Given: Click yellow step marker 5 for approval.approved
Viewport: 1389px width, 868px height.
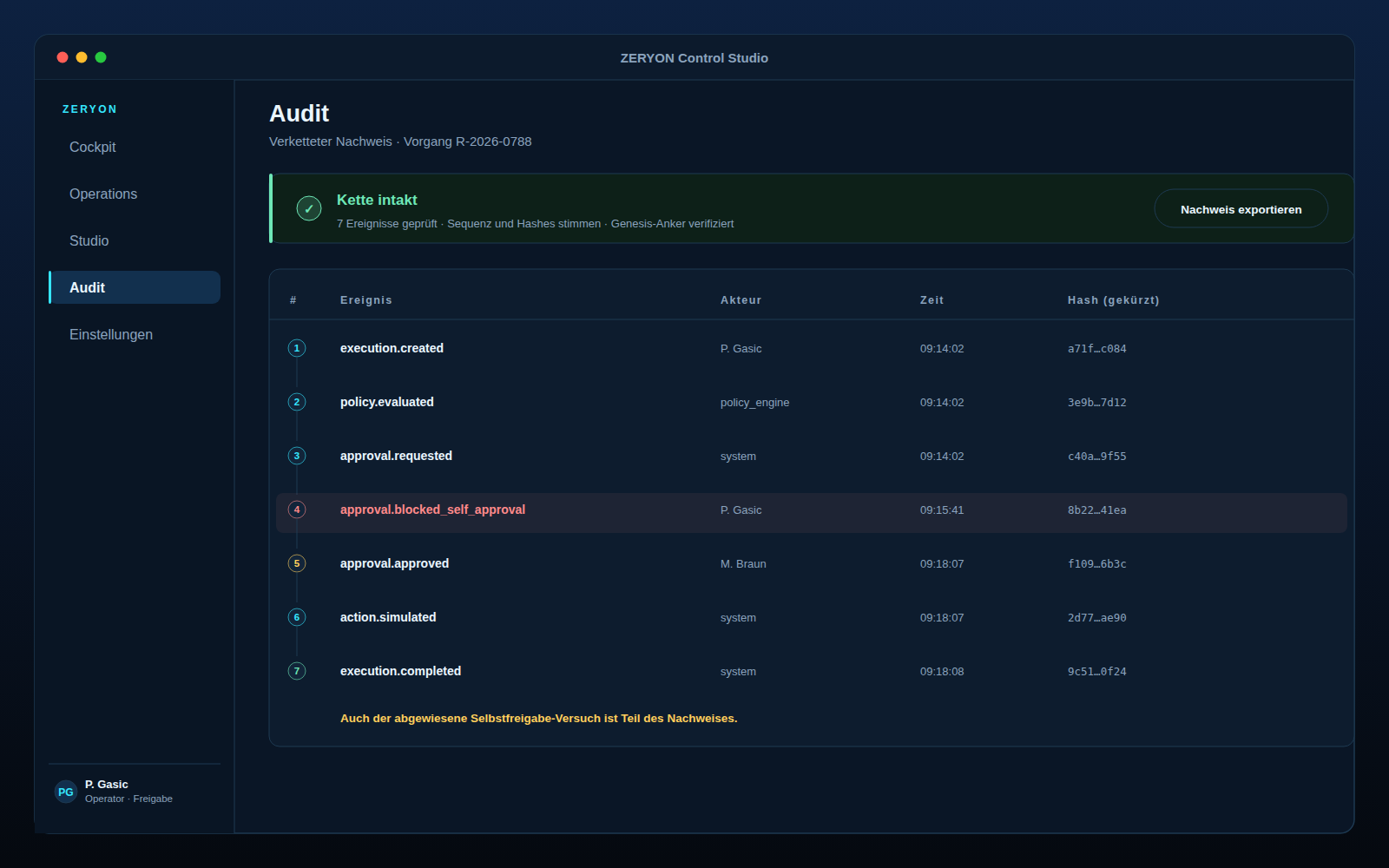Looking at the screenshot, I should click(297, 563).
